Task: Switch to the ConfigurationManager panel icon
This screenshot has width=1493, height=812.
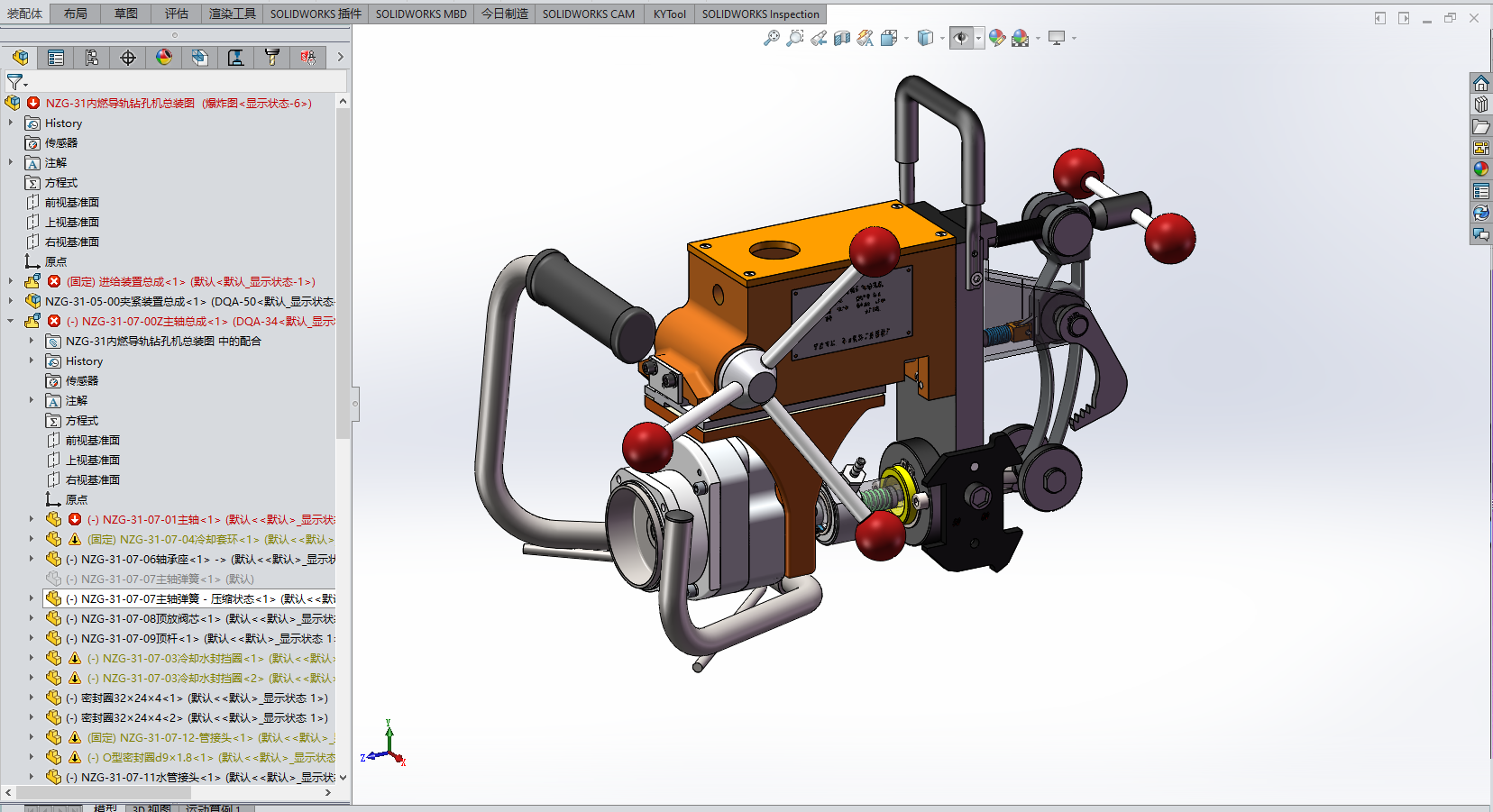Action: (91, 57)
